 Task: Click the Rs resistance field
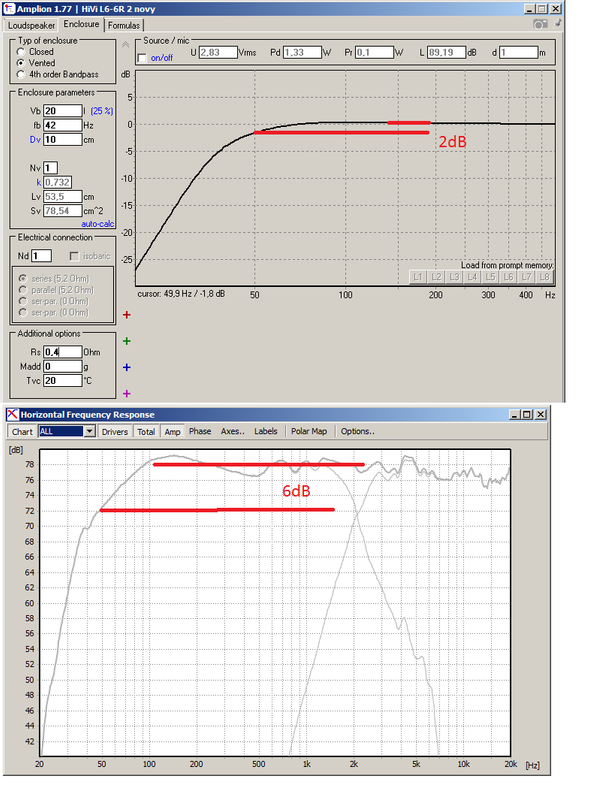[x=63, y=352]
